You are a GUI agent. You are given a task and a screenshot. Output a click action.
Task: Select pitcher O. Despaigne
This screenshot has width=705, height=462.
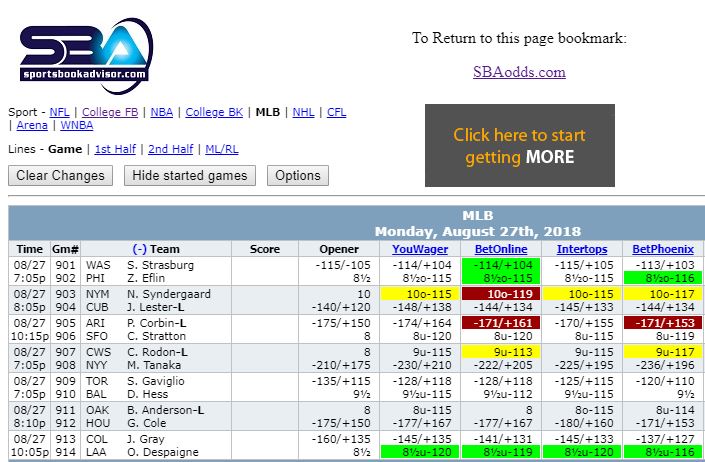click(163, 452)
